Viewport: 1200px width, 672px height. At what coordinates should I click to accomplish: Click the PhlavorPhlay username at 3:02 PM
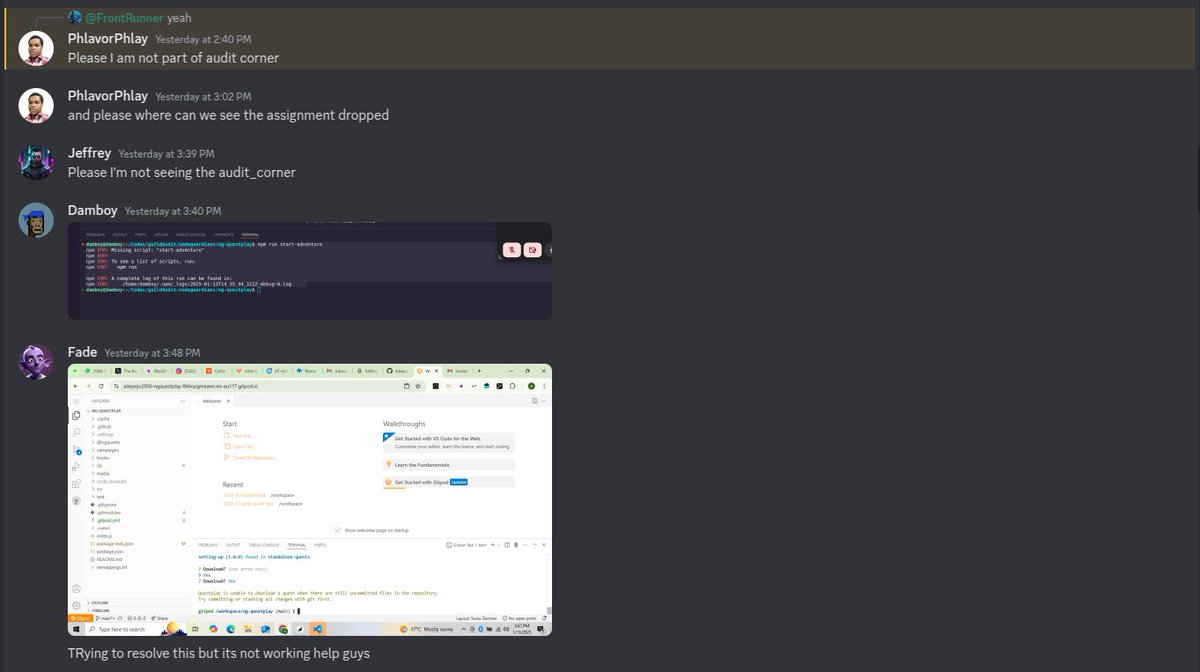coord(107,96)
